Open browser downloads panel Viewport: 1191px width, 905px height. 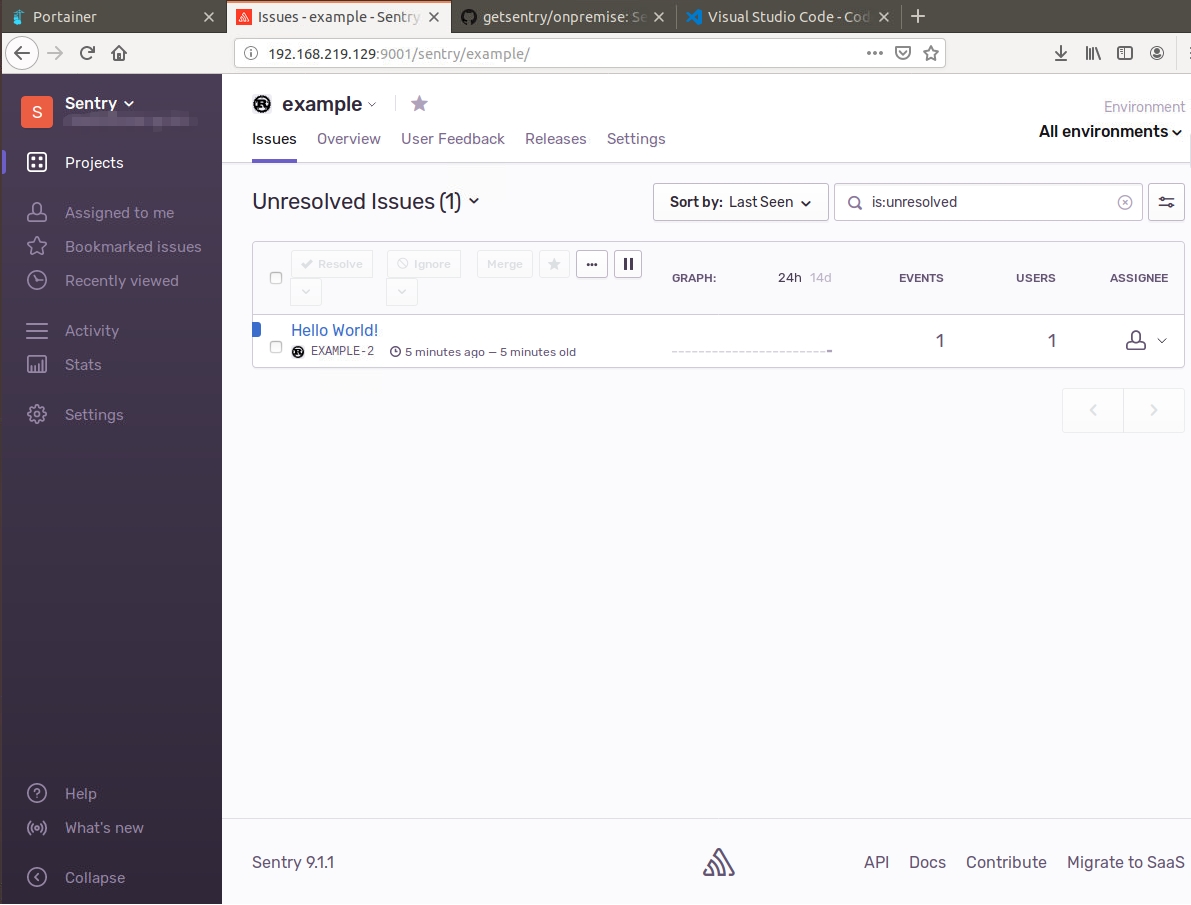point(1061,53)
